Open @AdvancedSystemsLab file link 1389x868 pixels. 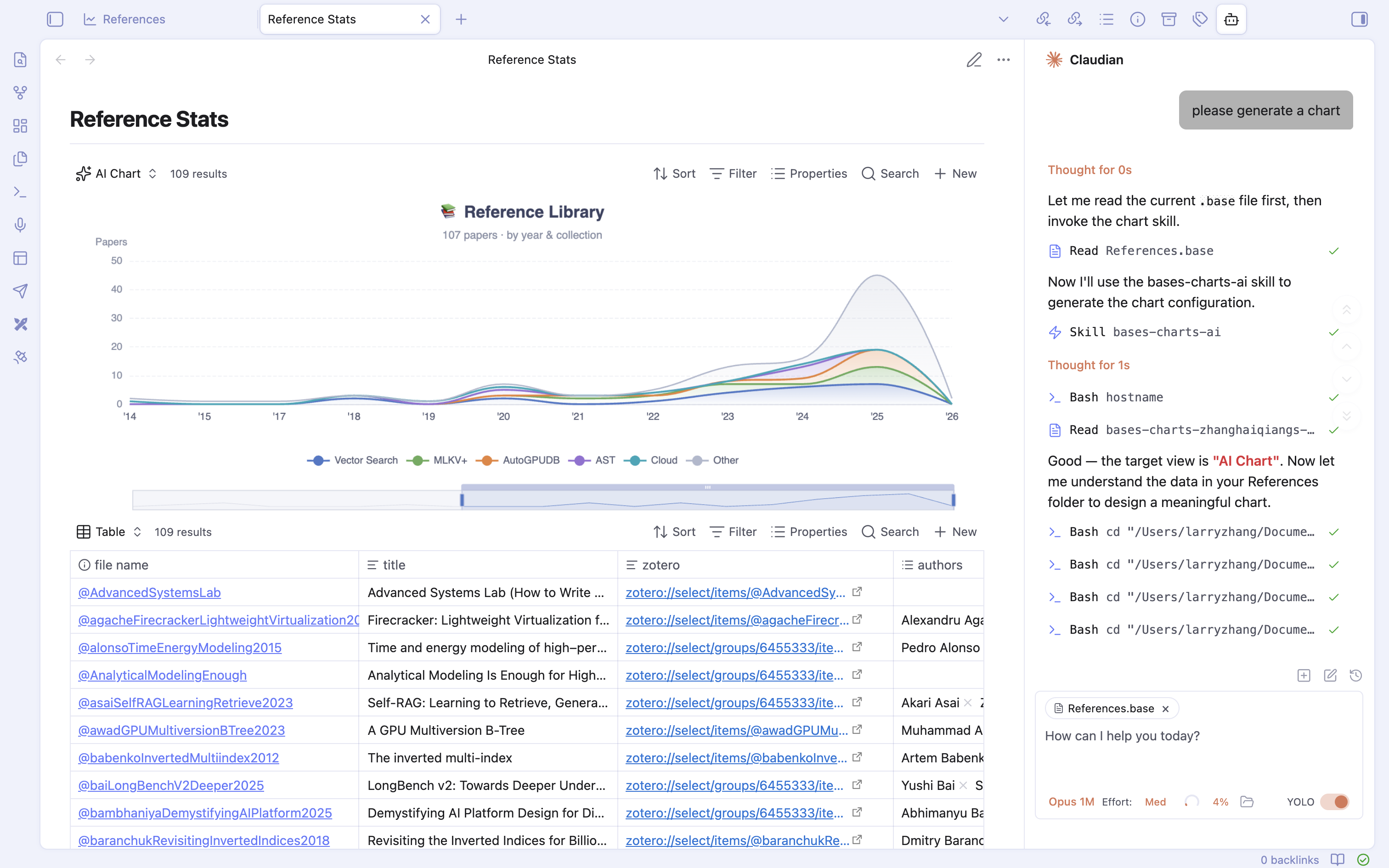(149, 592)
